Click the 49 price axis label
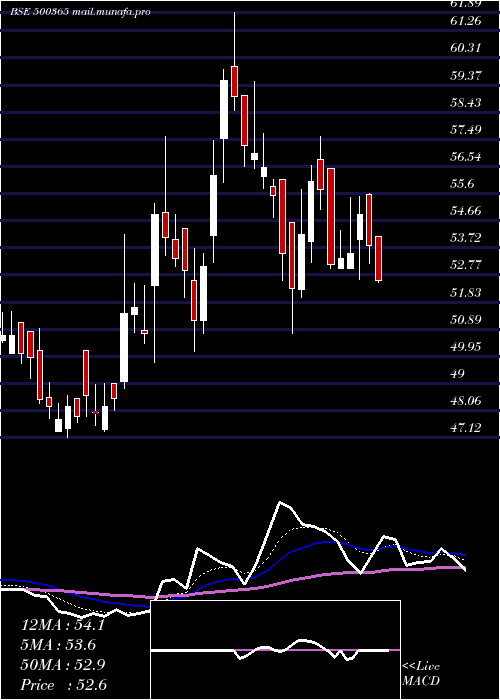 click(x=458, y=374)
